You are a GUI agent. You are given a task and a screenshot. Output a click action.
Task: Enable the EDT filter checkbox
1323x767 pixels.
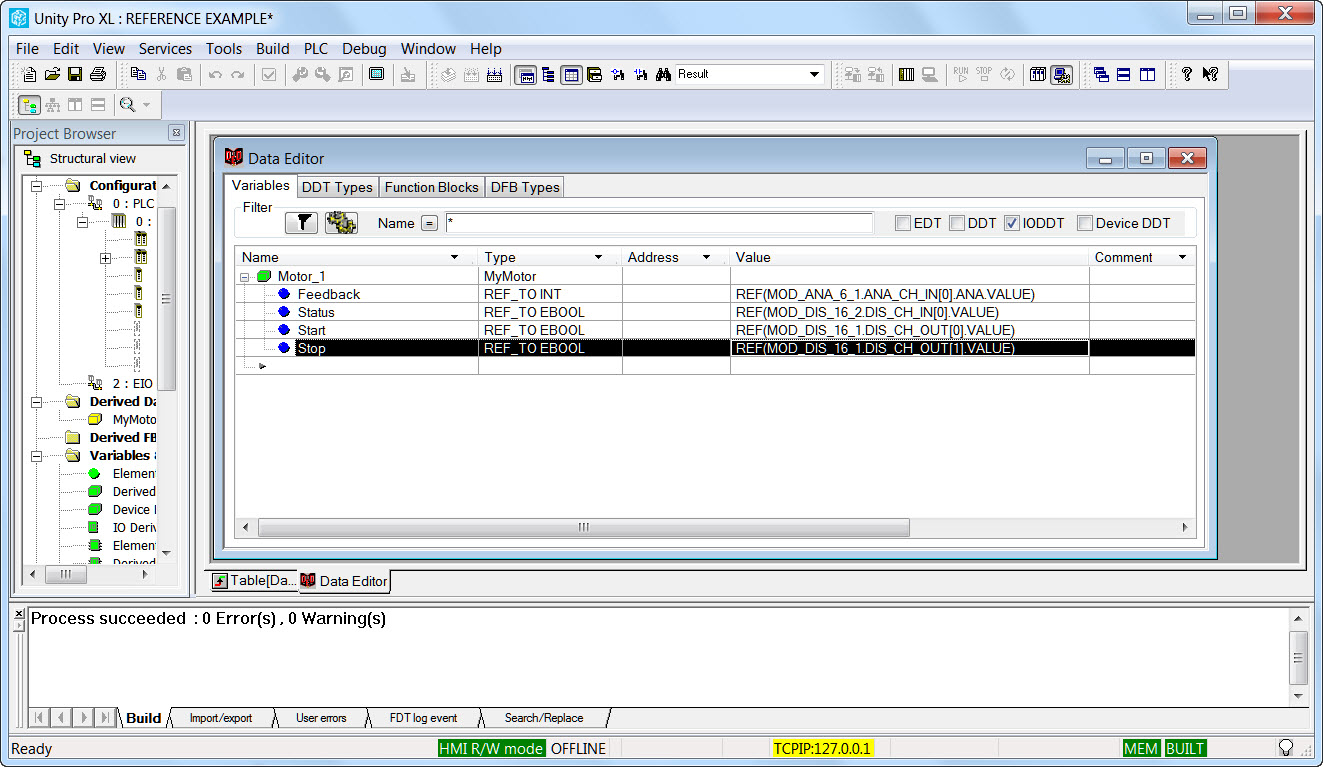point(903,223)
